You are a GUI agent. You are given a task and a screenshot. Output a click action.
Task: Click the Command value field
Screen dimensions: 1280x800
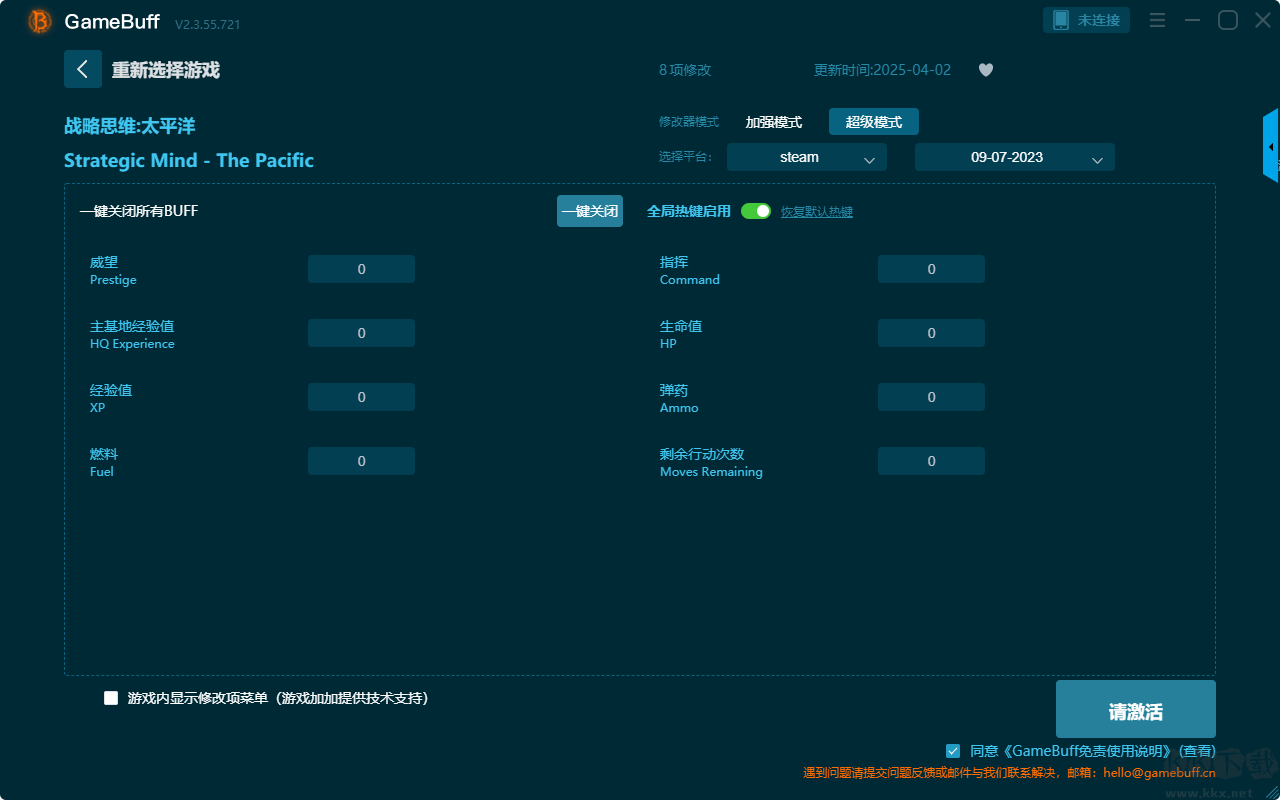pos(931,269)
